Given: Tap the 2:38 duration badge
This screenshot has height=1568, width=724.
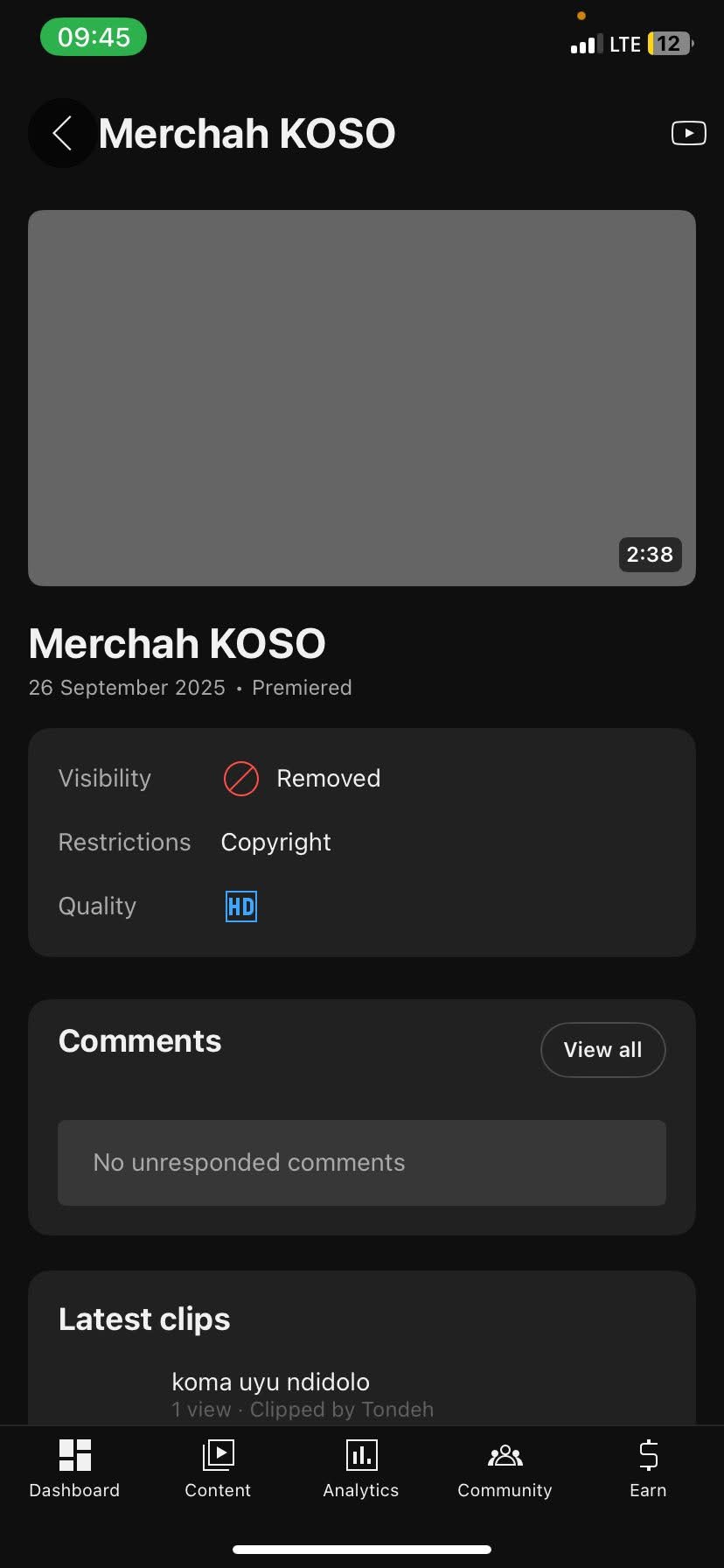Looking at the screenshot, I should point(650,555).
